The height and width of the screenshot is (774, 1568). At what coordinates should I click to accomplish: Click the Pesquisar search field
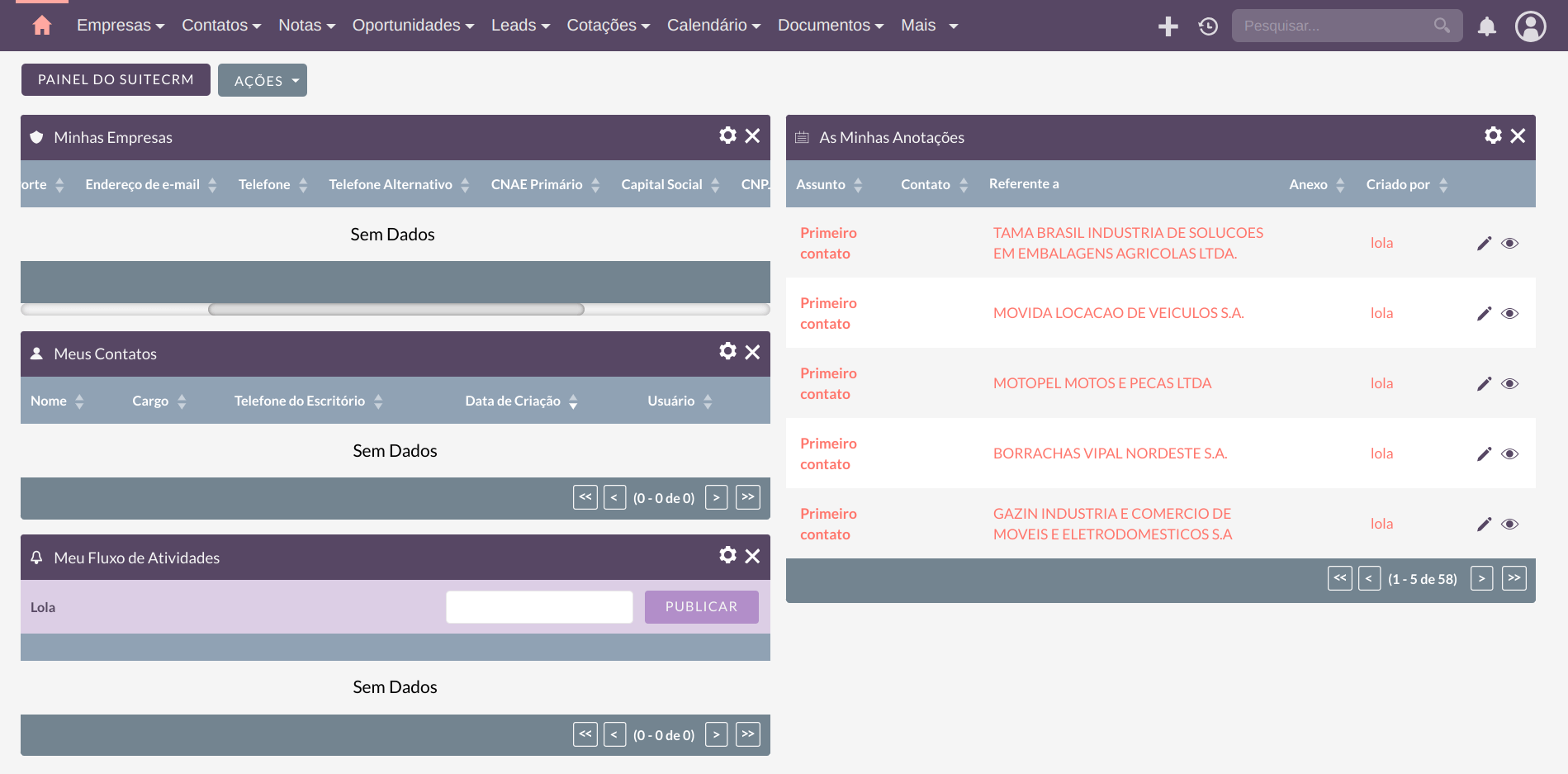click(1334, 26)
